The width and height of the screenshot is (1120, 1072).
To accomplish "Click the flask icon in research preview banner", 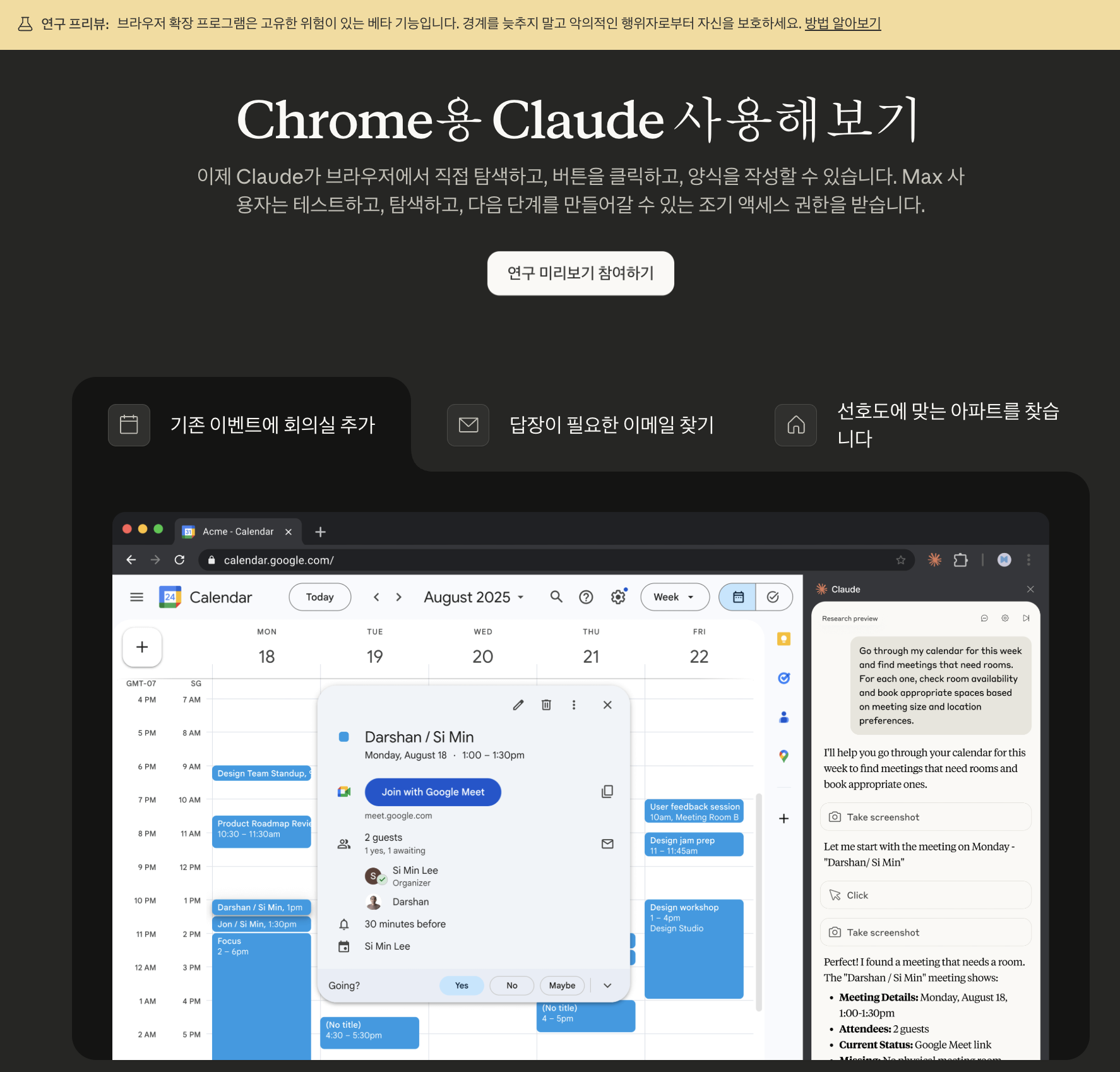I will tap(25, 24).
